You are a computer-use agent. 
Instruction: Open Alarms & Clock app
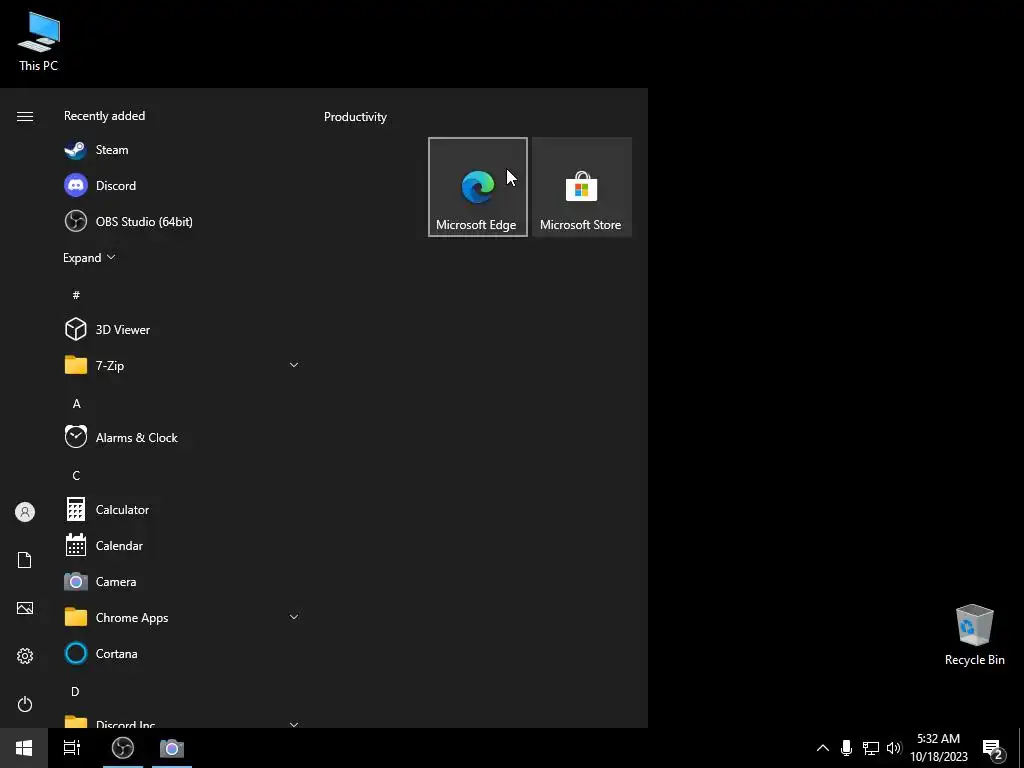[x=182, y=438]
